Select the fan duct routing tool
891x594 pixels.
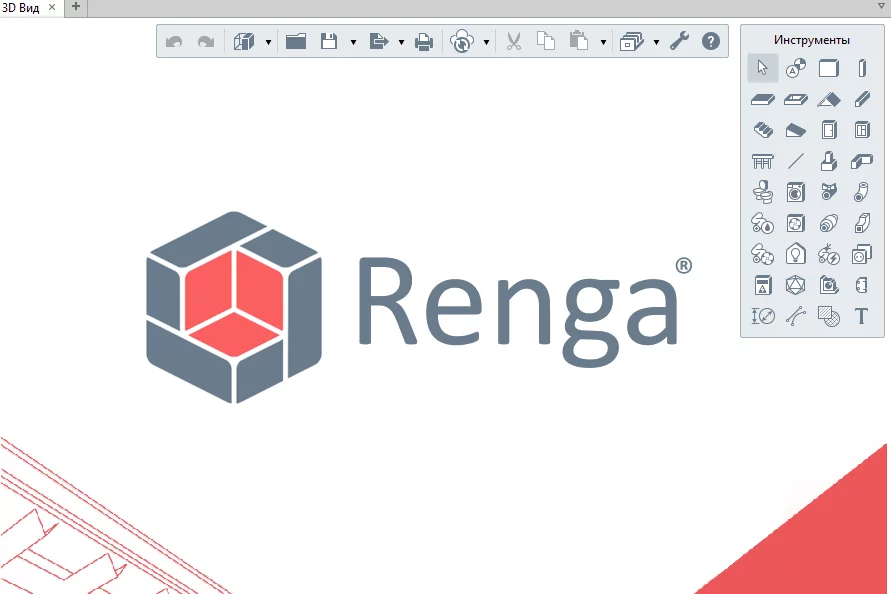(x=762, y=254)
